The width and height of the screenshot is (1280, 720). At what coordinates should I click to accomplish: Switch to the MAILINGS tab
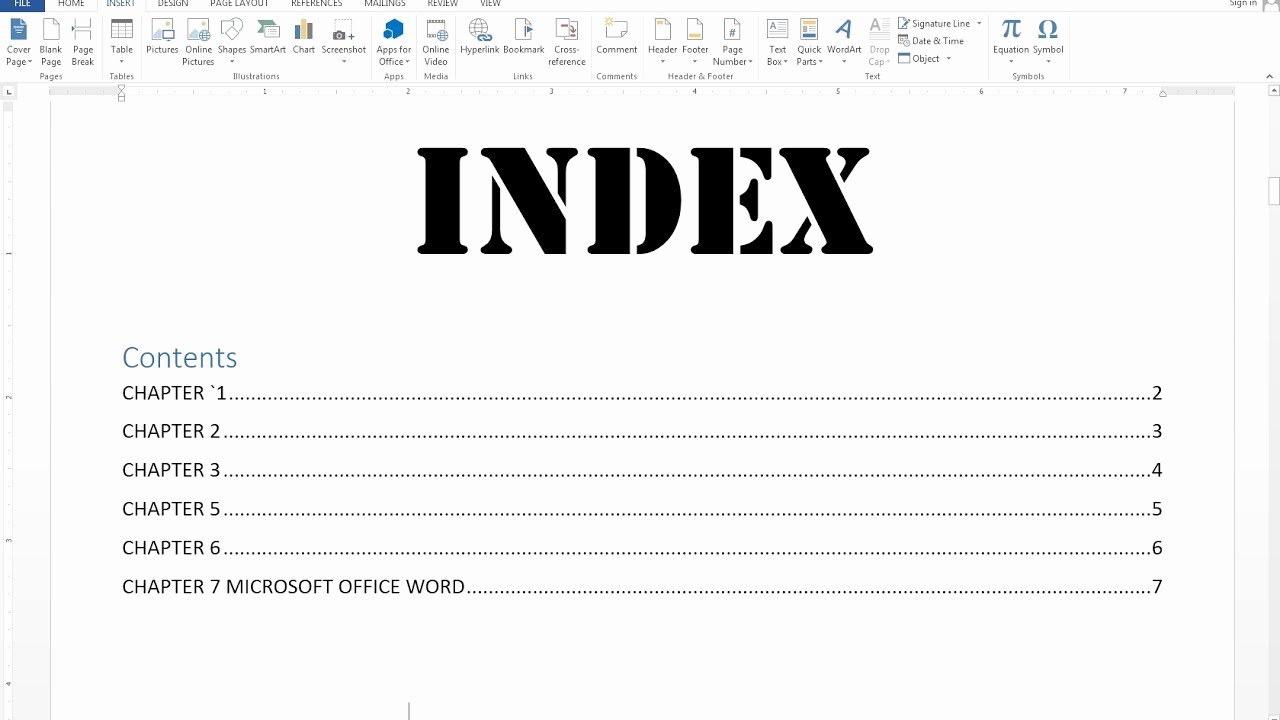pyautogui.click(x=385, y=4)
